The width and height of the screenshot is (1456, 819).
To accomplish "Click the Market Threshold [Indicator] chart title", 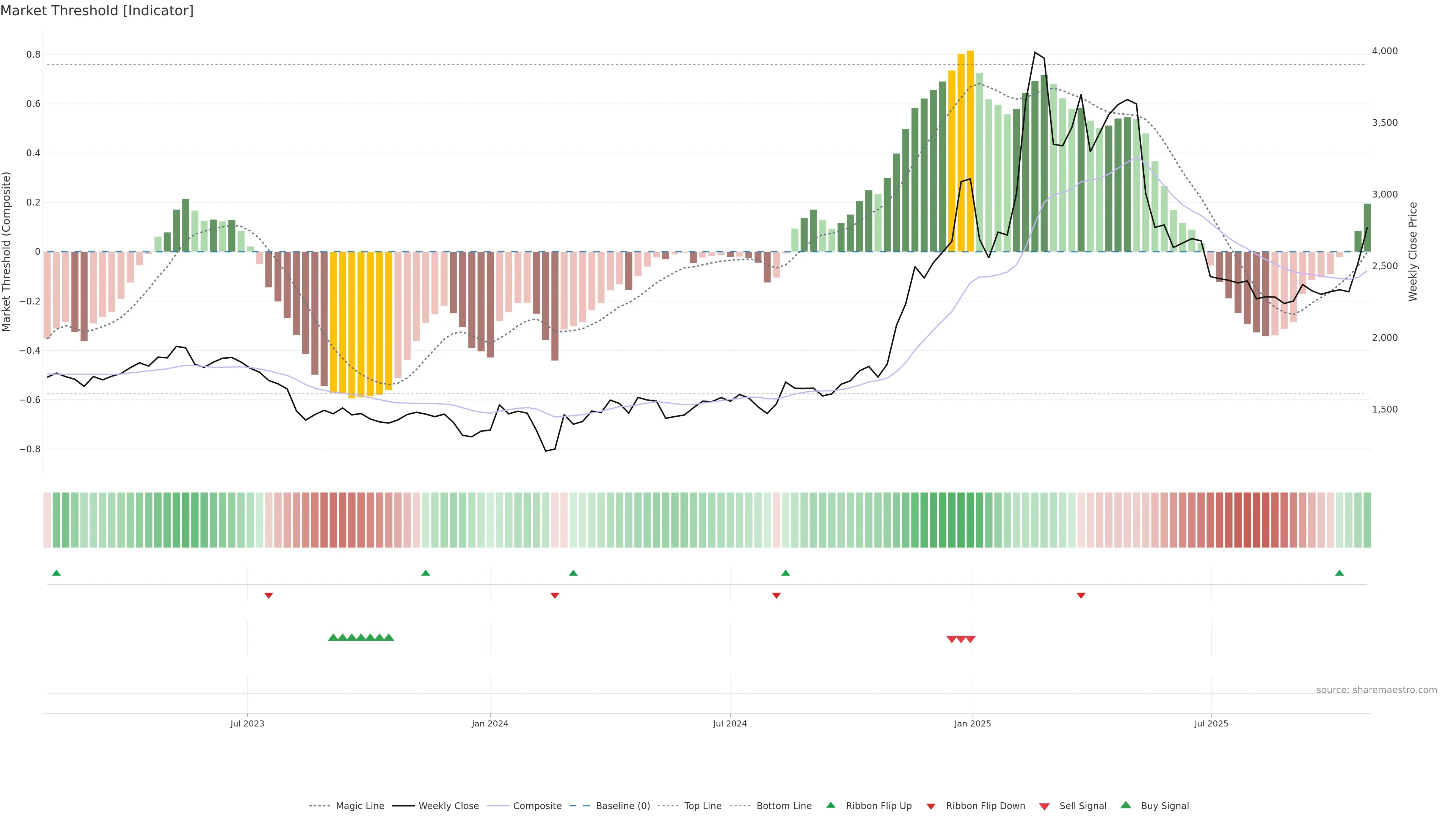I will 97,11.
